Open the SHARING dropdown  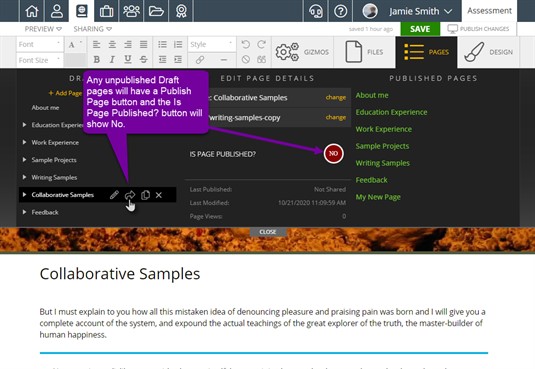point(92,29)
